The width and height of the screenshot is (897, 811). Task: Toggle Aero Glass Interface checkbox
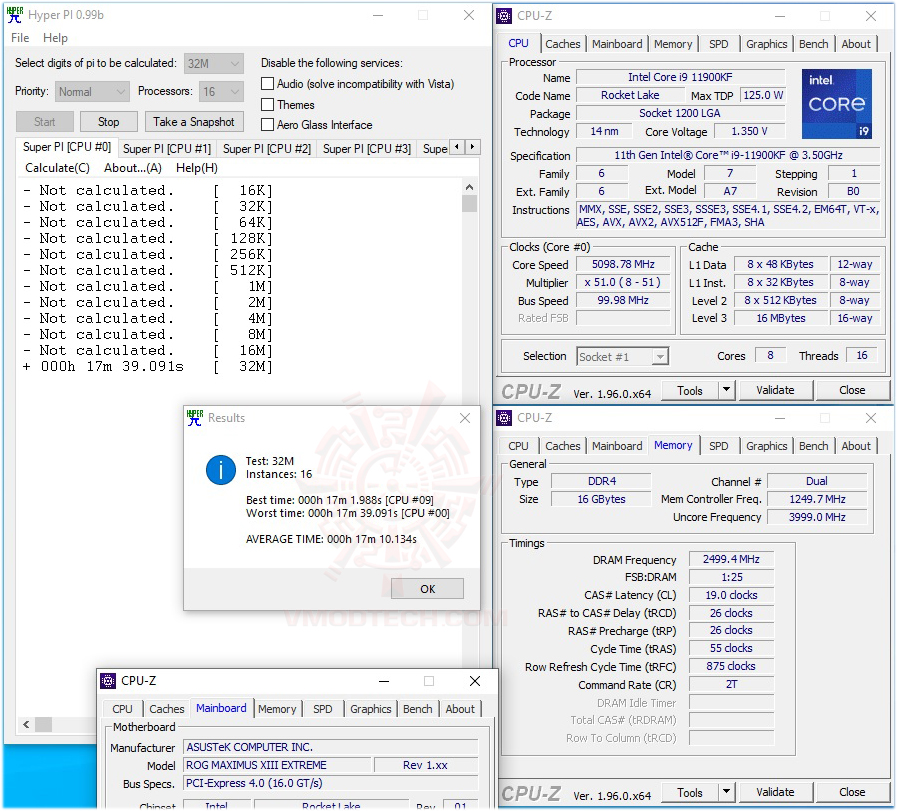pos(267,125)
